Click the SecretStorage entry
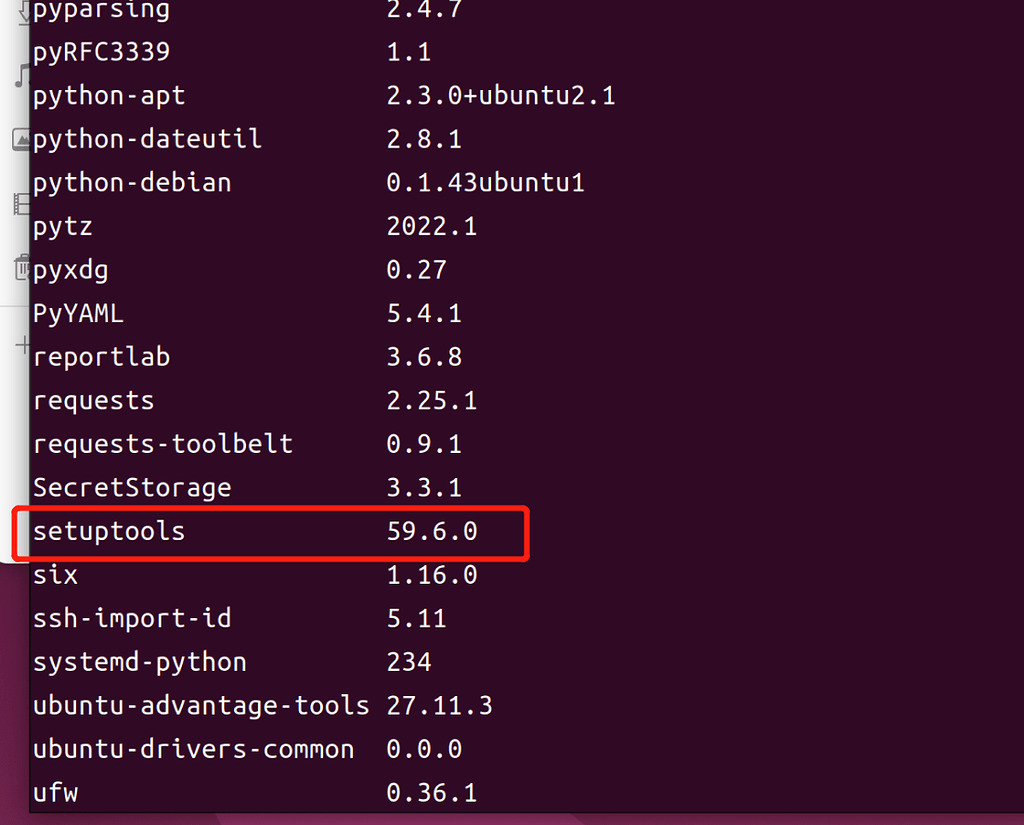This screenshot has width=1024, height=825. tap(132, 487)
